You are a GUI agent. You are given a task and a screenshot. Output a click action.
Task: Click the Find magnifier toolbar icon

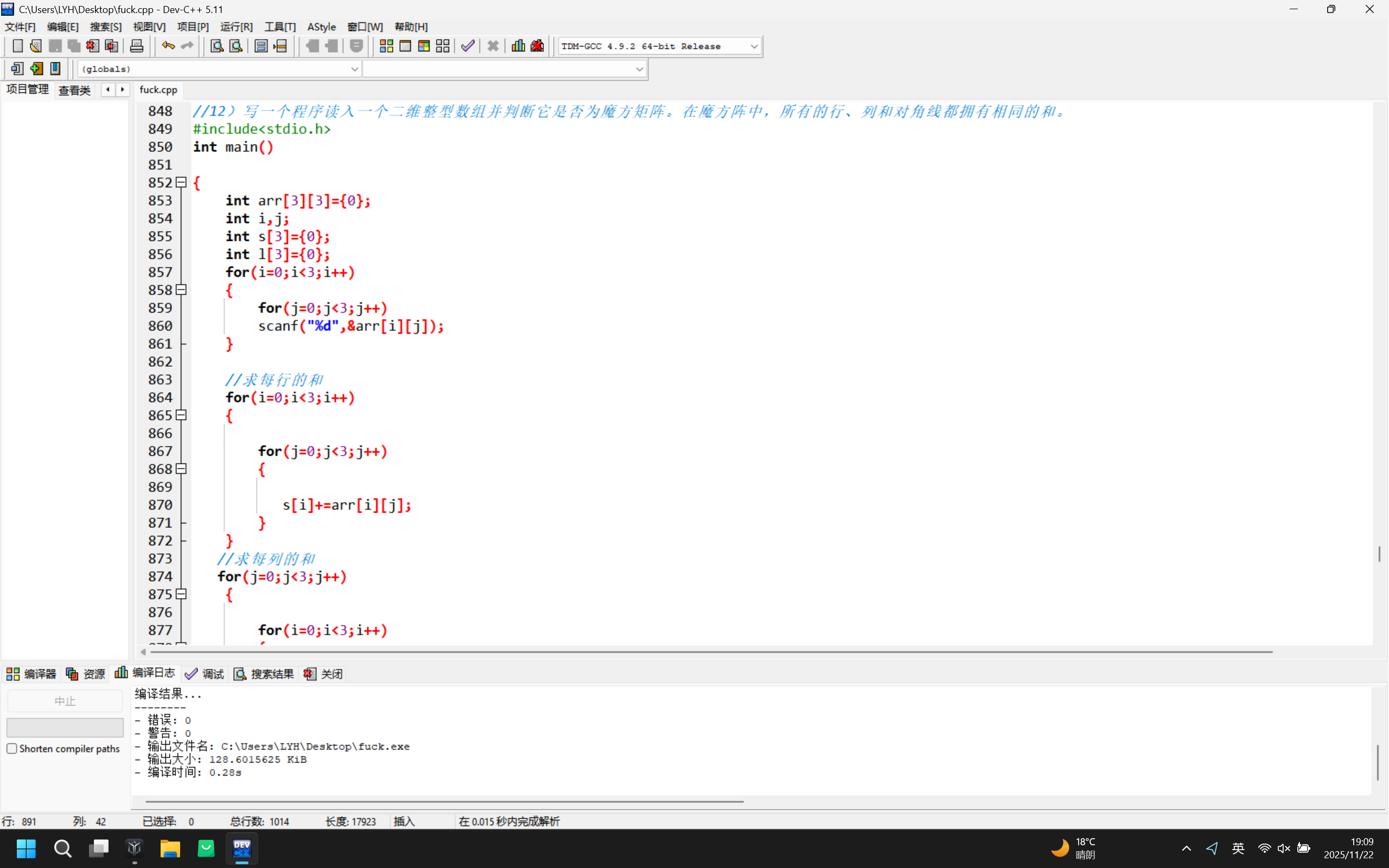pyautogui.click(x=216, y=46)
